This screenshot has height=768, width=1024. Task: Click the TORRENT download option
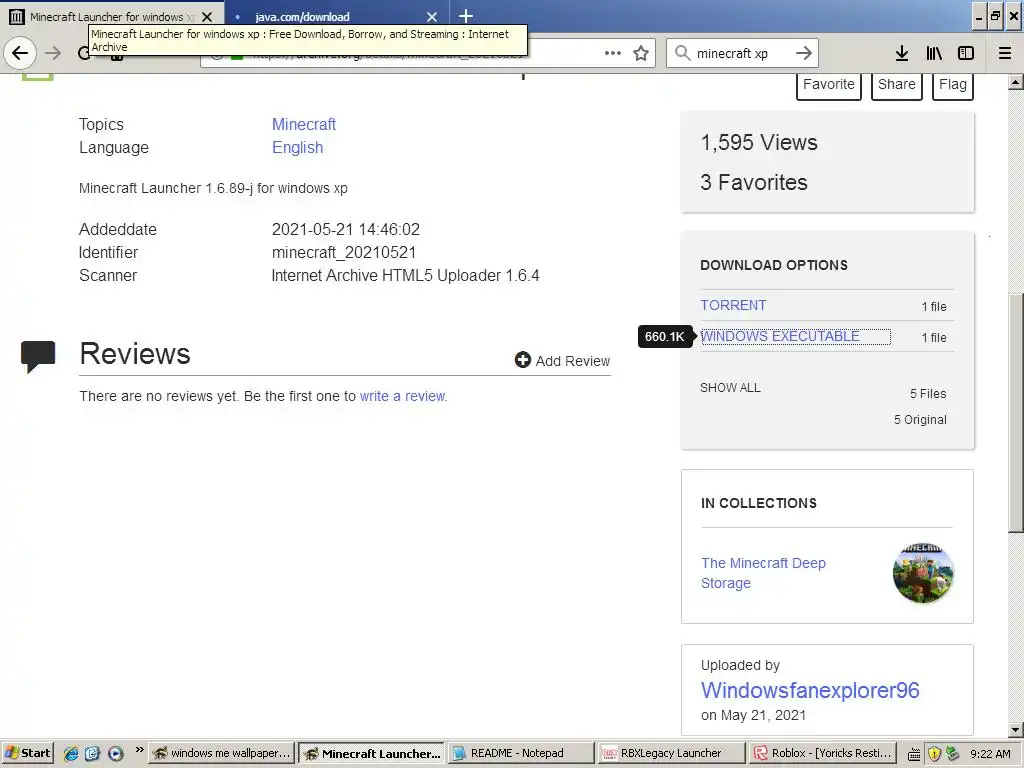point(733,305)
